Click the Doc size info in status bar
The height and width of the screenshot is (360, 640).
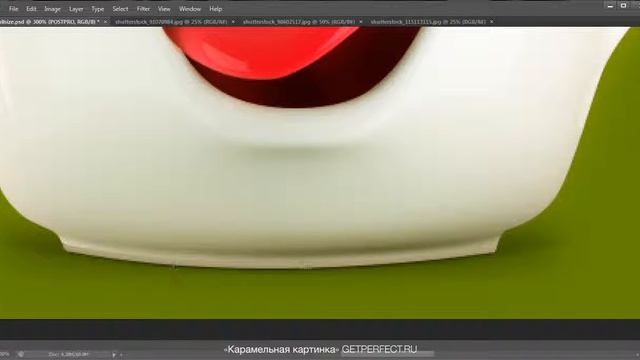[69, 355]
